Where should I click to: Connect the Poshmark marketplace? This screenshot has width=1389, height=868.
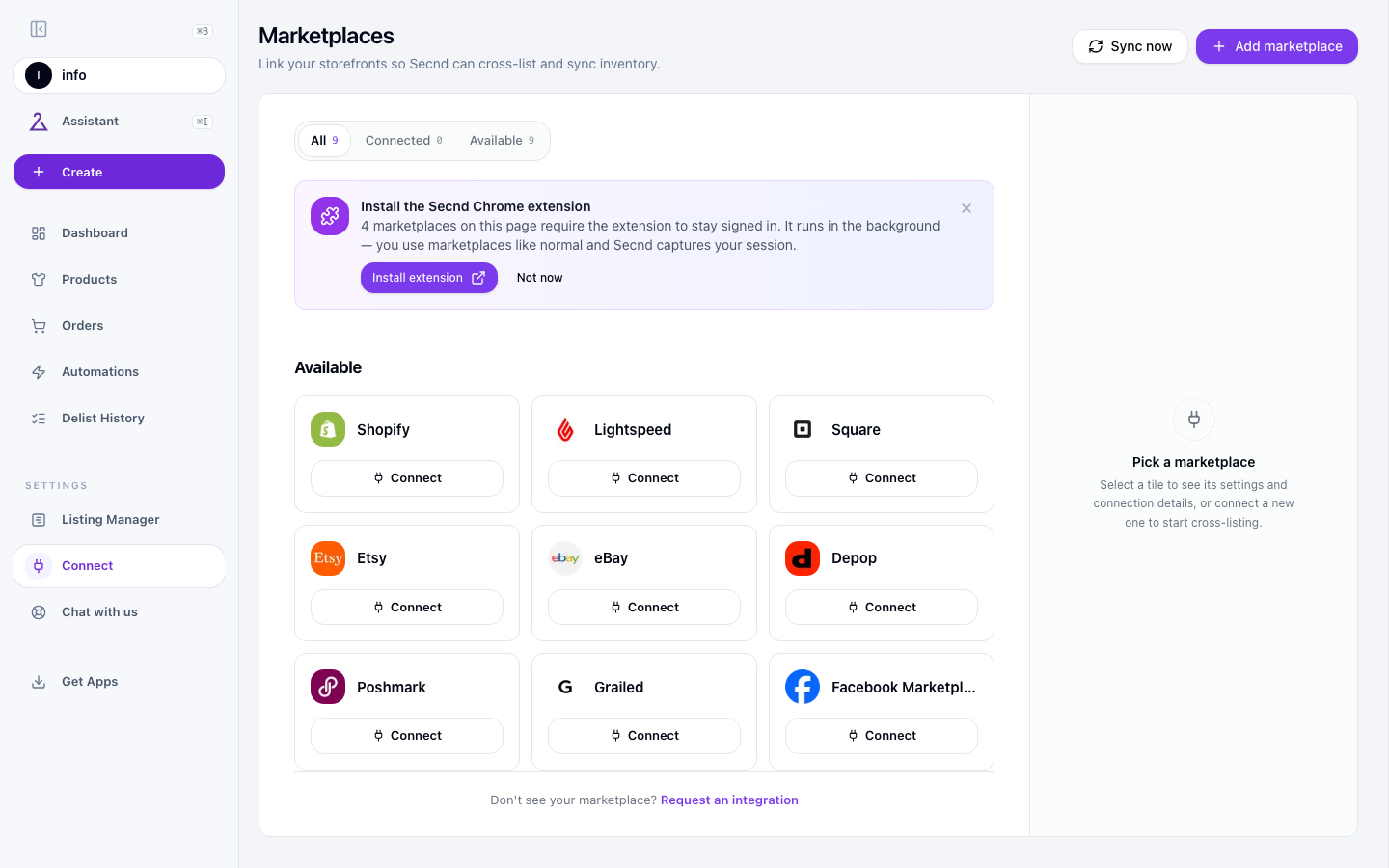(x=407, y=736)
